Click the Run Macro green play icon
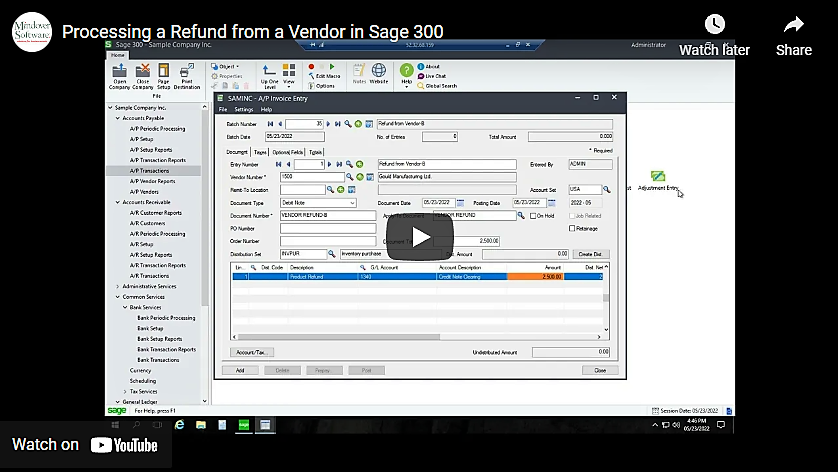This screenshot has width=838, height=472. click(x=332, y=67)
